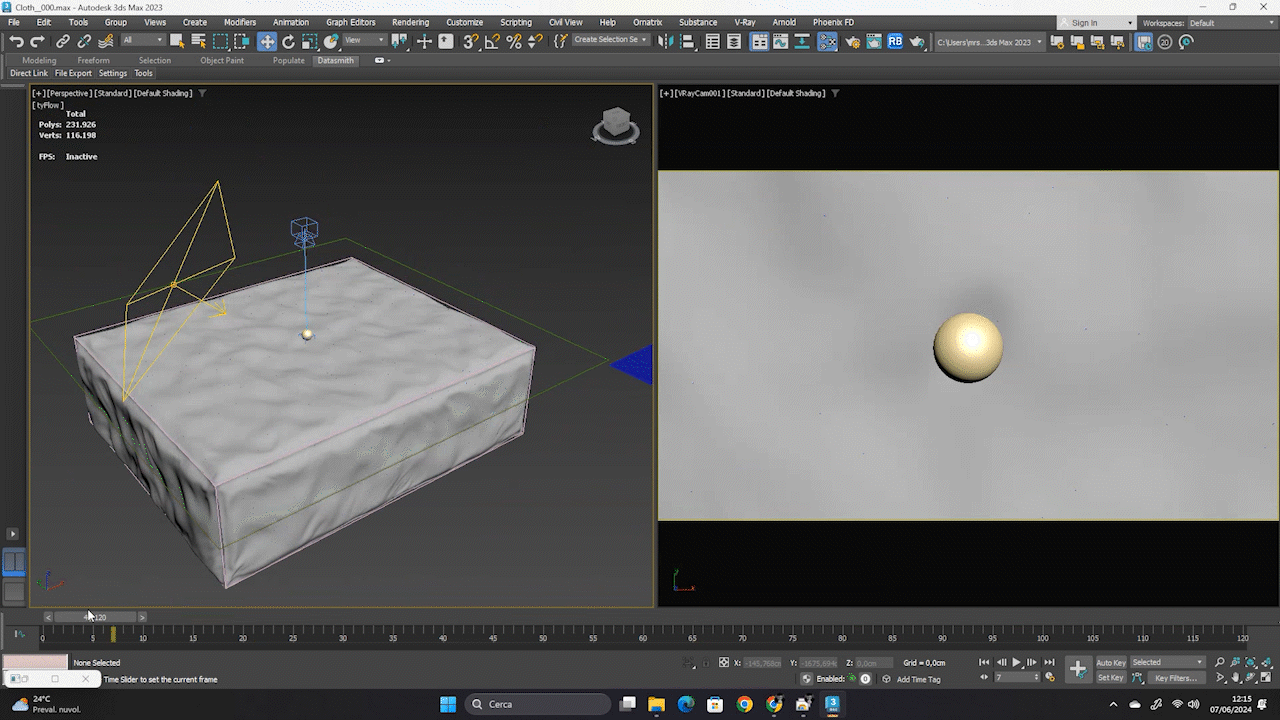Click the time slider frame handle
Viewport: 1280px width, 720px height.
tap(95, 617)
